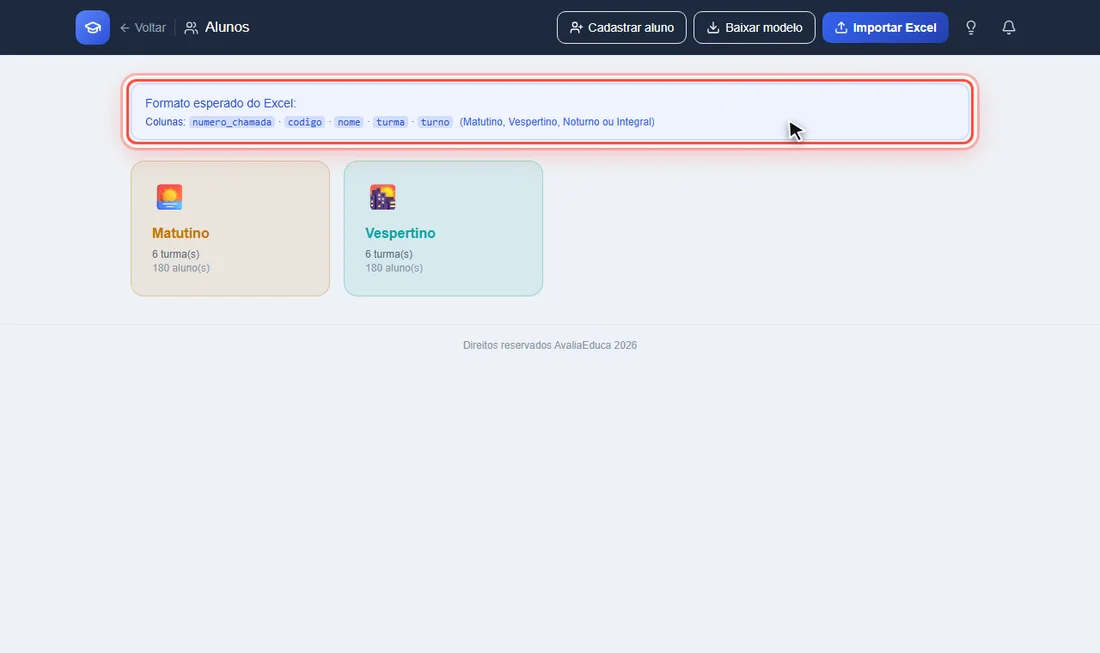Click the numero_chamada column tag
Screen dimensions: 1100x653
[x=232, y=122]
